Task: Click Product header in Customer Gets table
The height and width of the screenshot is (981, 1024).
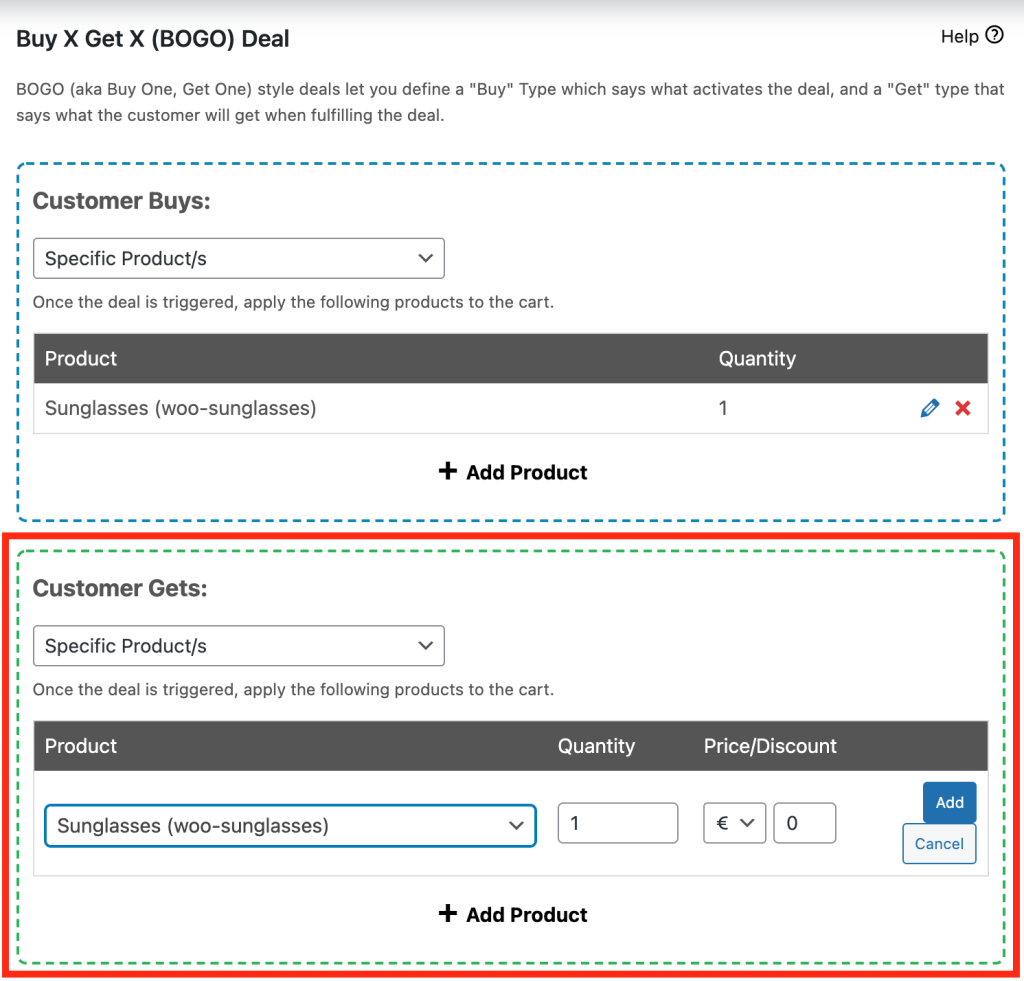Action: pos(81,746)
